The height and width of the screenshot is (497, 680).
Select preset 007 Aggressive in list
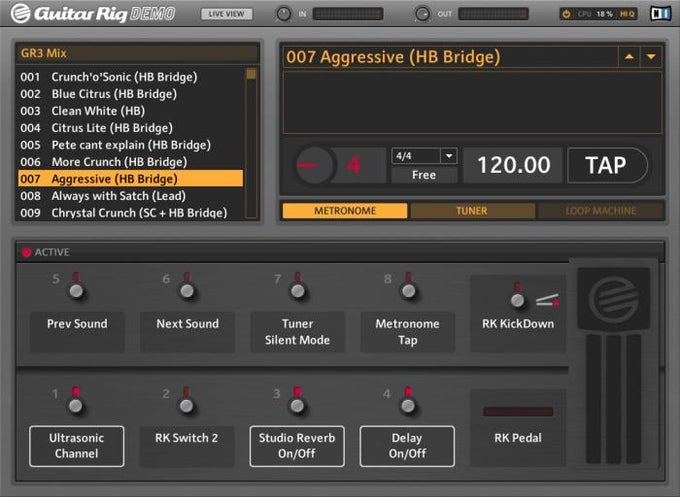tap(131, 179)
